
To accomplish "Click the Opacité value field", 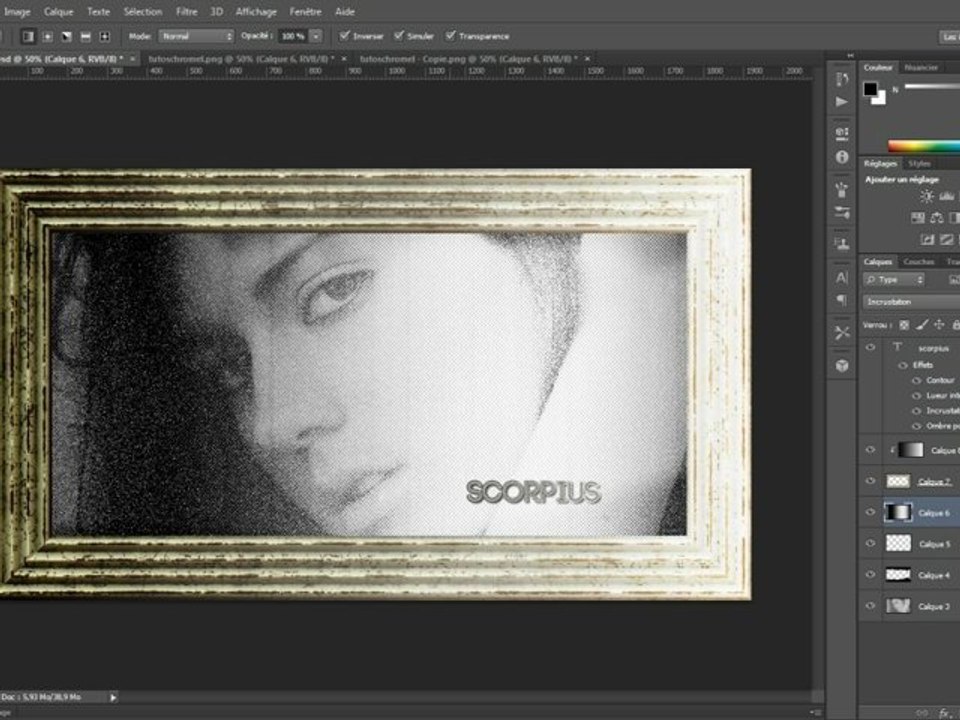I will 293,36.
